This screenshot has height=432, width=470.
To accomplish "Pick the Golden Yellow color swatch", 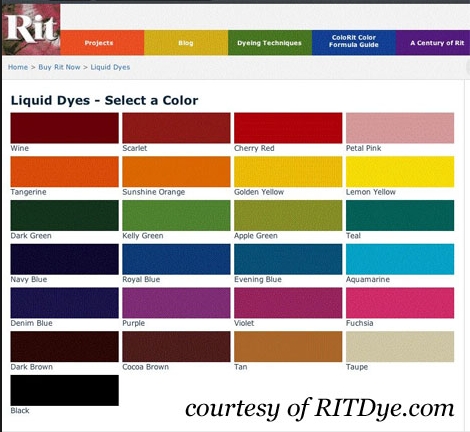I will (288, 172).
